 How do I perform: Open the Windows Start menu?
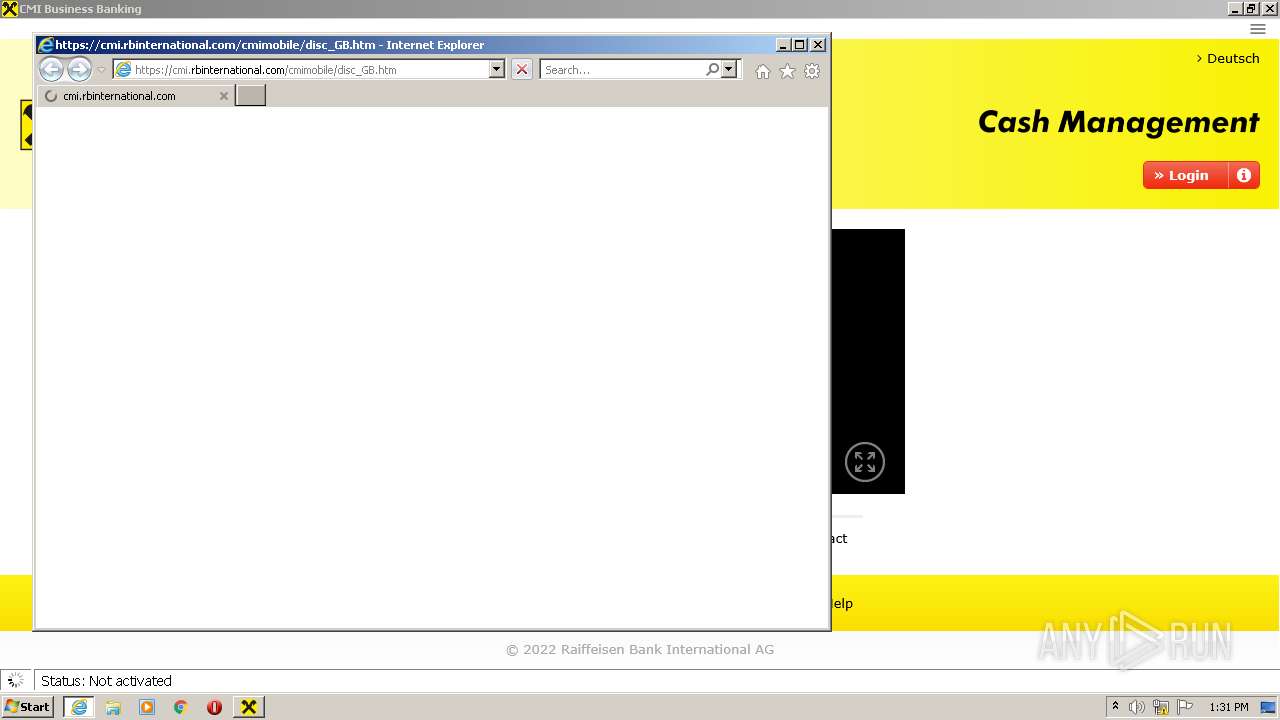click(27, 706)
